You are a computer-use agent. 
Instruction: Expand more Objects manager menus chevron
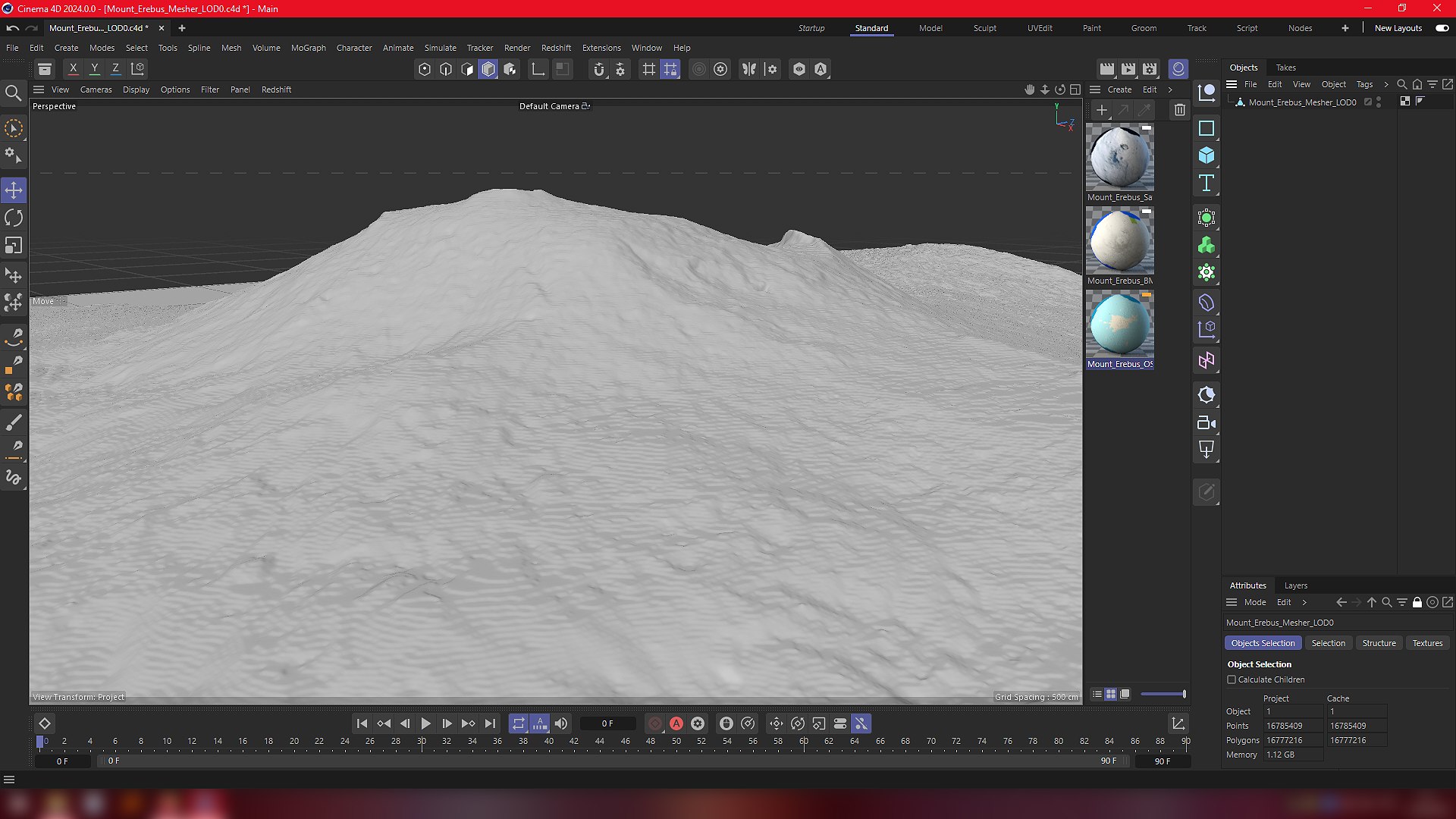[x=1385, y=84]
